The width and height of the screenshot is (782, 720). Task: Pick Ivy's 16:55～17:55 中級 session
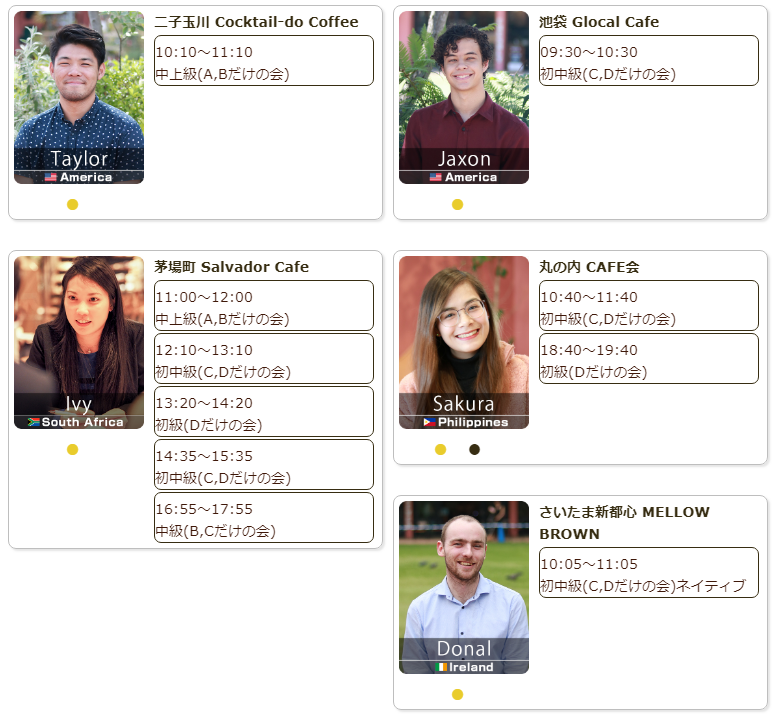click(264, 518)
